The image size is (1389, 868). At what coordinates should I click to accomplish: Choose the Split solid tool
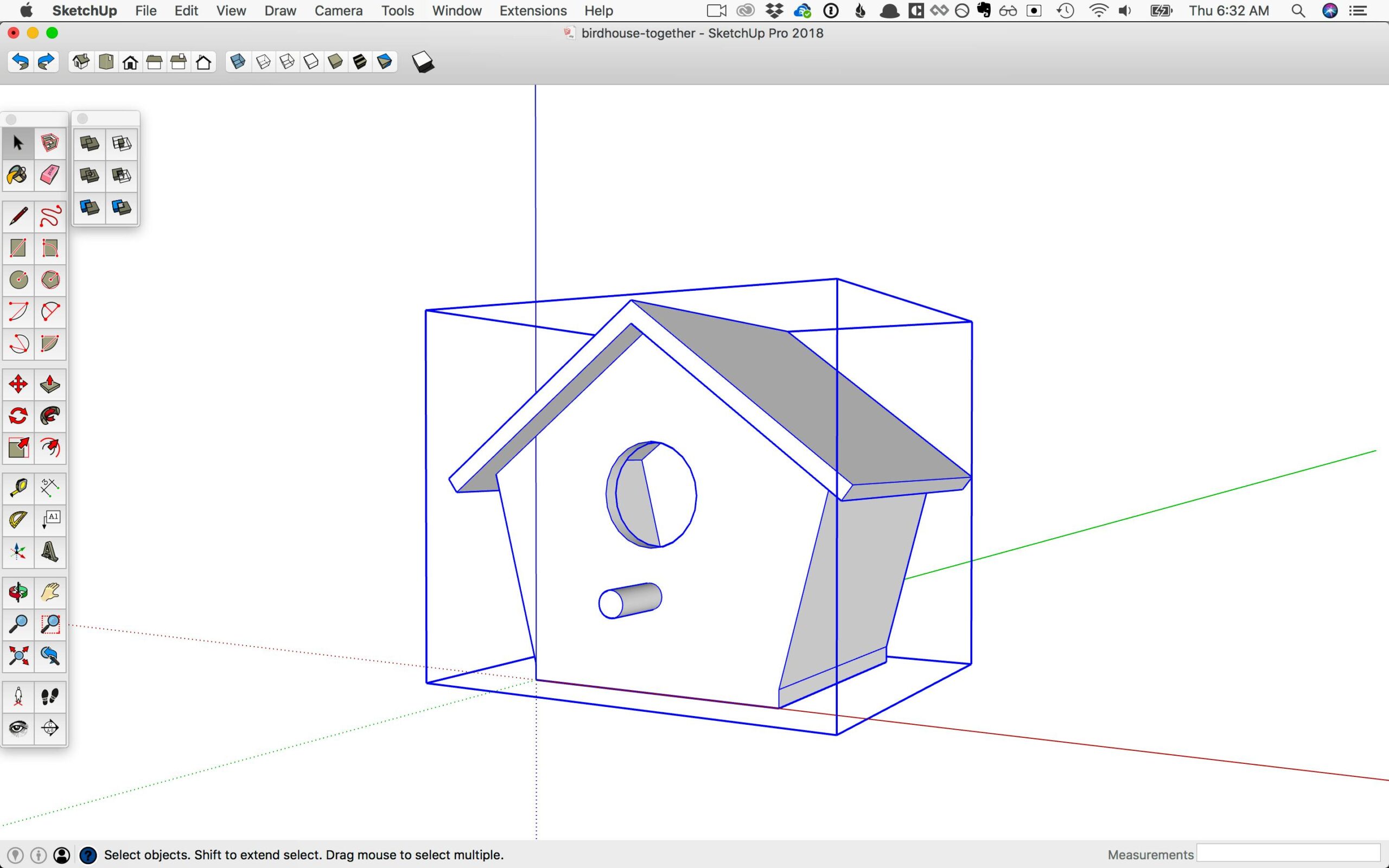tap(122, 207)
